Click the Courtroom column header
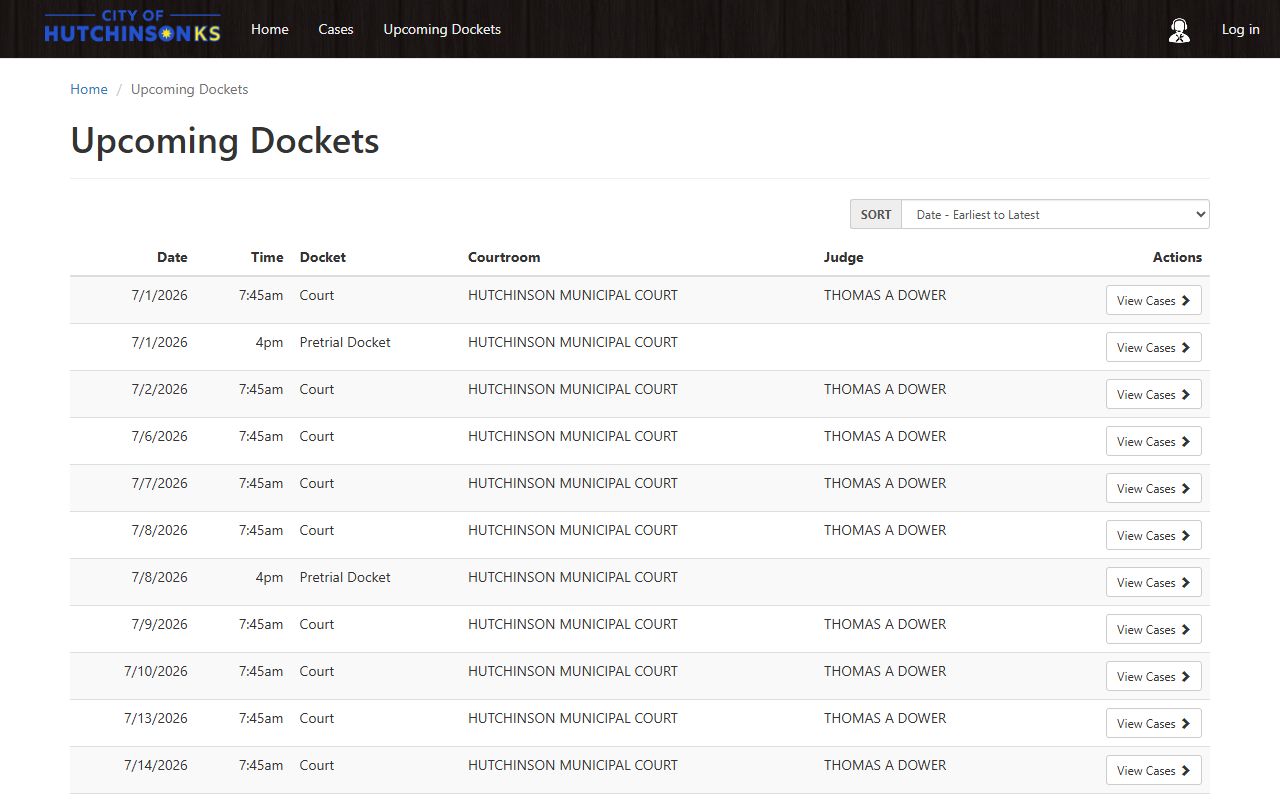Image resolution: width=1280 pixels, height=800 pixels. coord(504,257)
